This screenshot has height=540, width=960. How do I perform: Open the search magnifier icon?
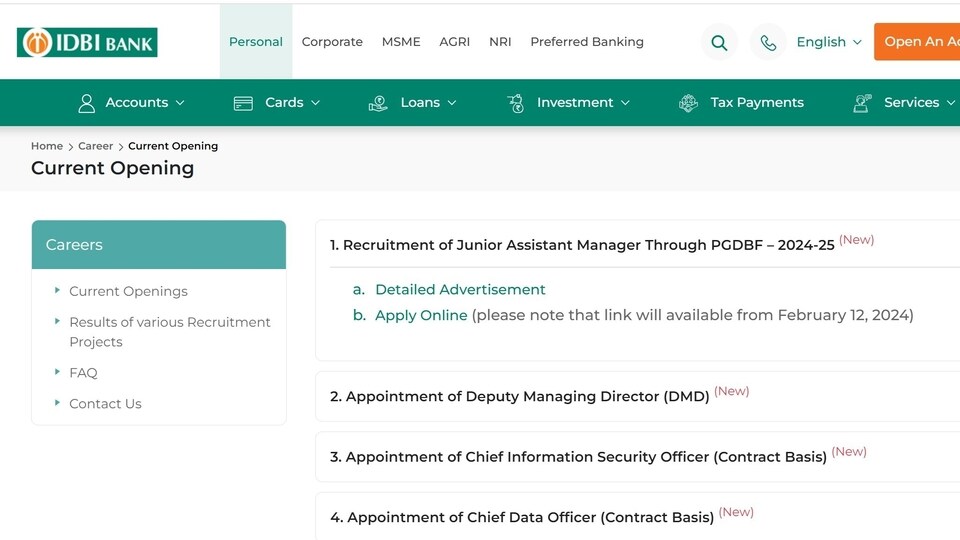click(719, 42)
